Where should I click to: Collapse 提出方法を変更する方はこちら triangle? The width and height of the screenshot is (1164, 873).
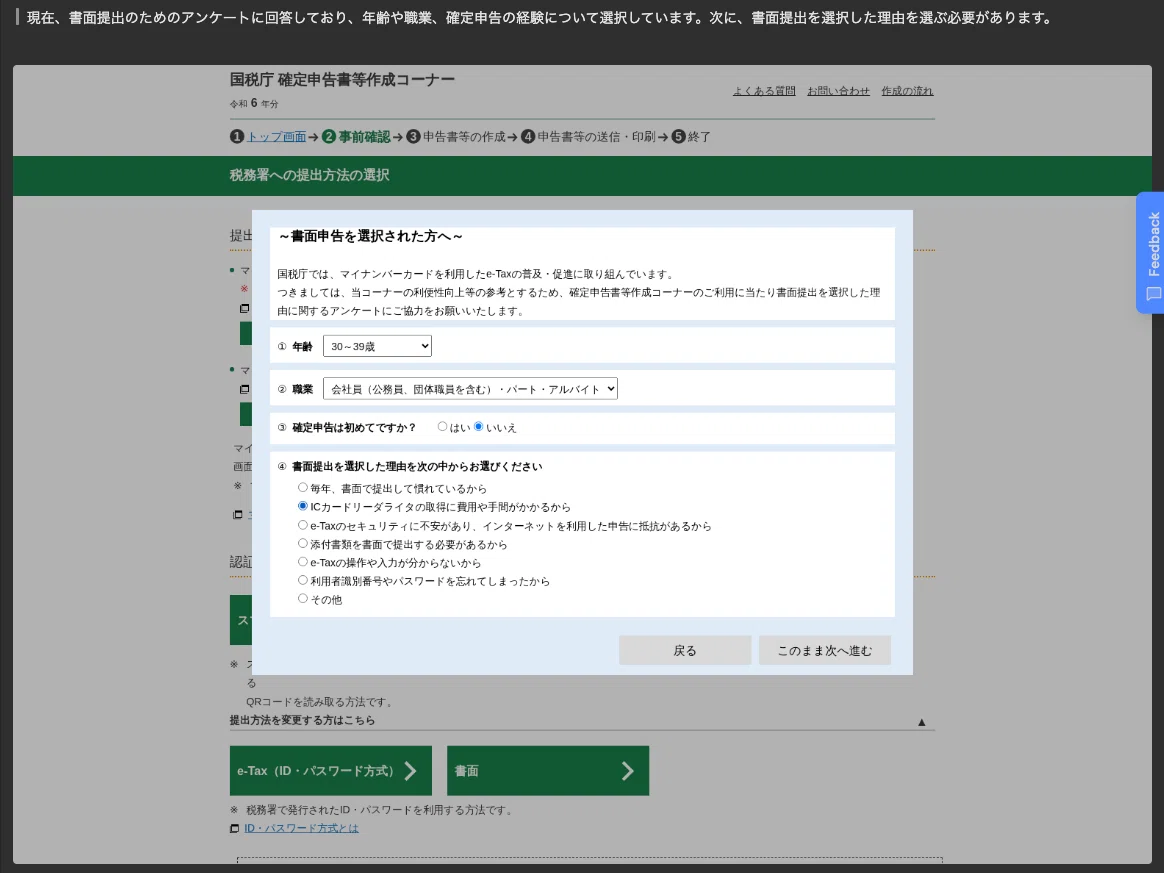(921, 722)
